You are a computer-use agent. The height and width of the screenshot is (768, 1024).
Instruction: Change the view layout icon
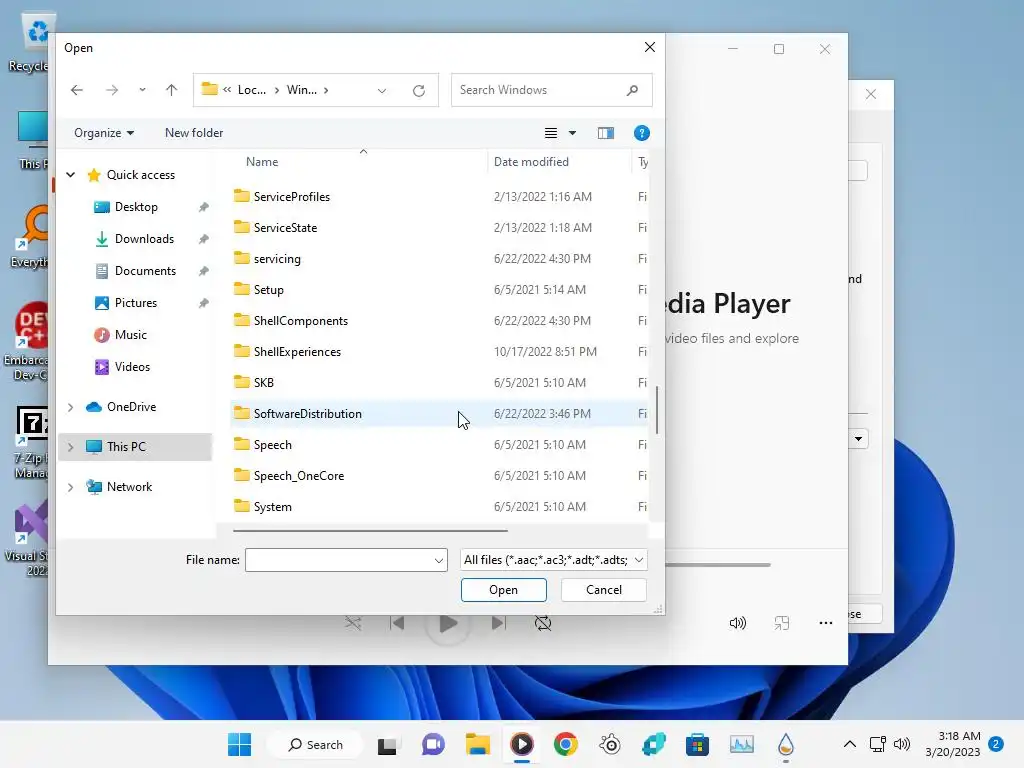551,133
